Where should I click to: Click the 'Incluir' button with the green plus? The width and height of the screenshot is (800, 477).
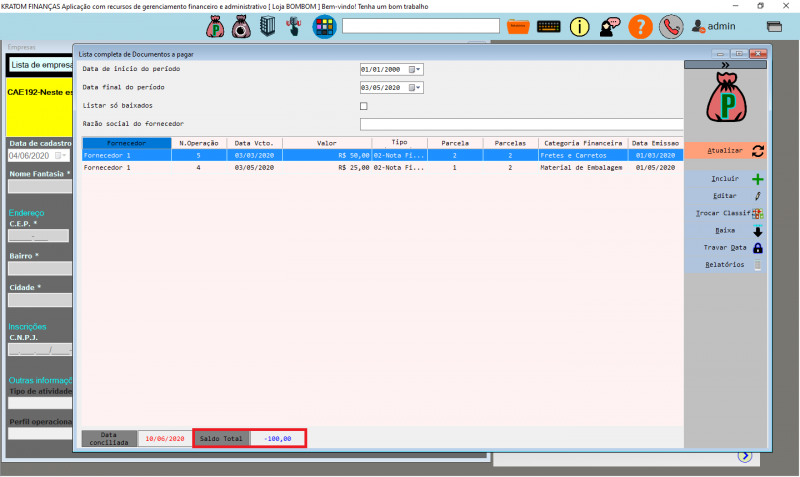click(x=734, y=179)
